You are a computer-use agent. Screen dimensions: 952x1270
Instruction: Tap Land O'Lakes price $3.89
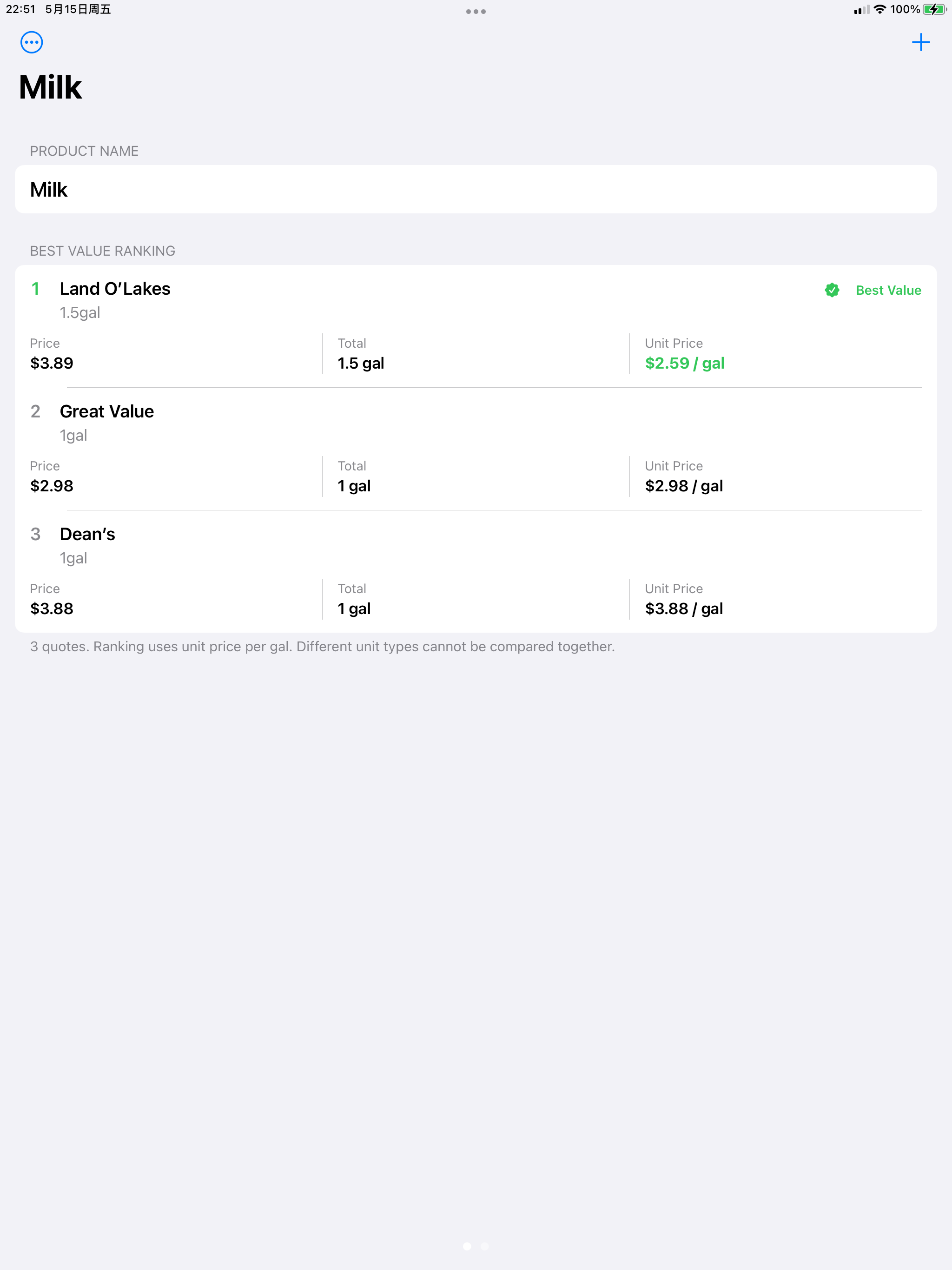click(x=52, y=364)
